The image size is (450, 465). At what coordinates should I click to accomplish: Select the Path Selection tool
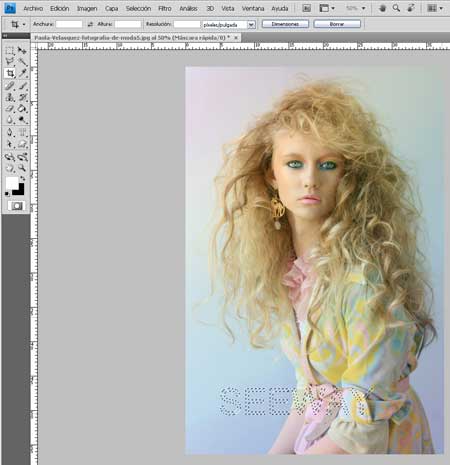10,144
